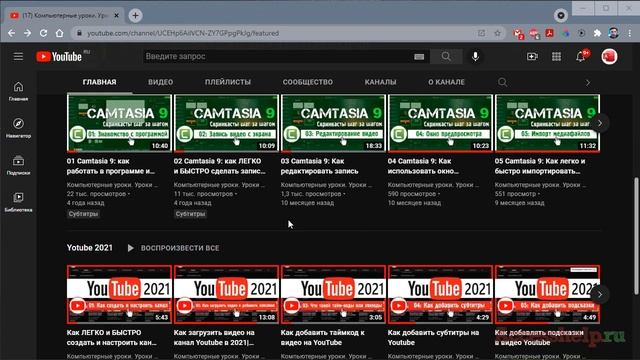Open video title 01 Camtasia 9

tap(111, 166)
